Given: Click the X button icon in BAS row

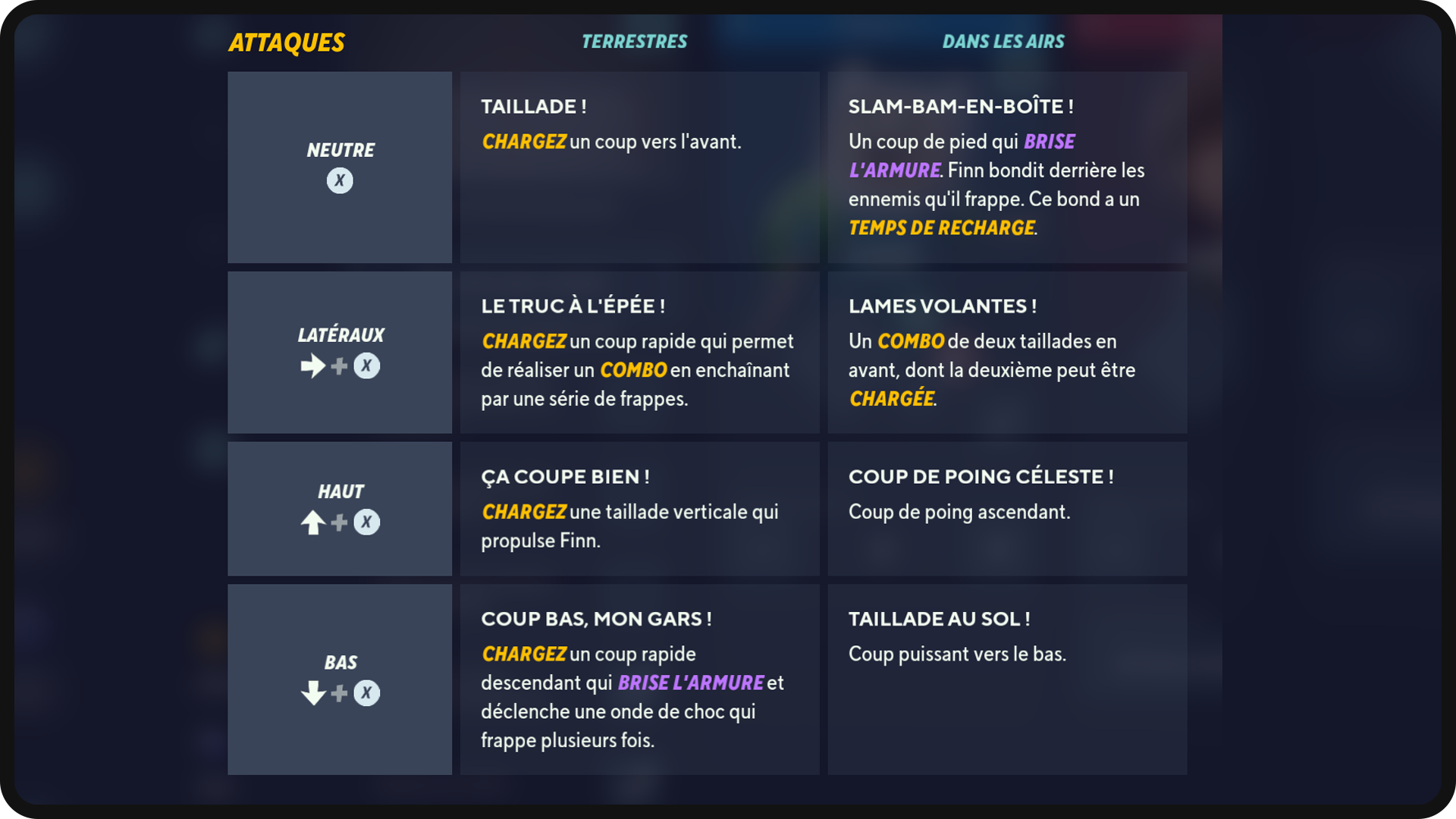Looking at the screenshot, I should tap(367, 693).
